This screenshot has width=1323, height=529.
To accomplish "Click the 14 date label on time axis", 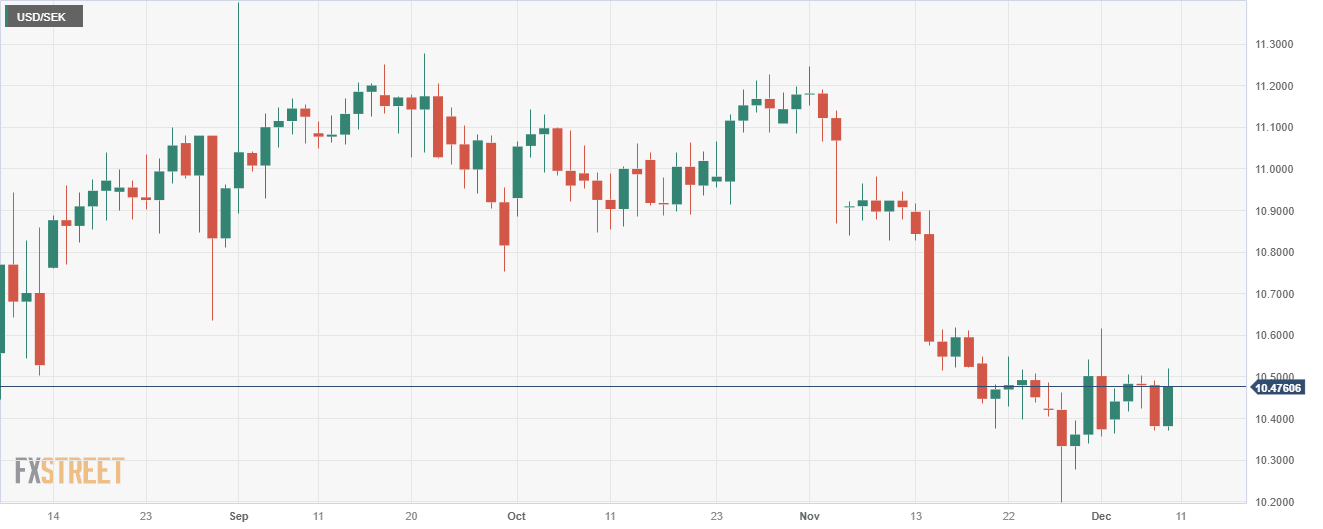I will tap(53, 516).
